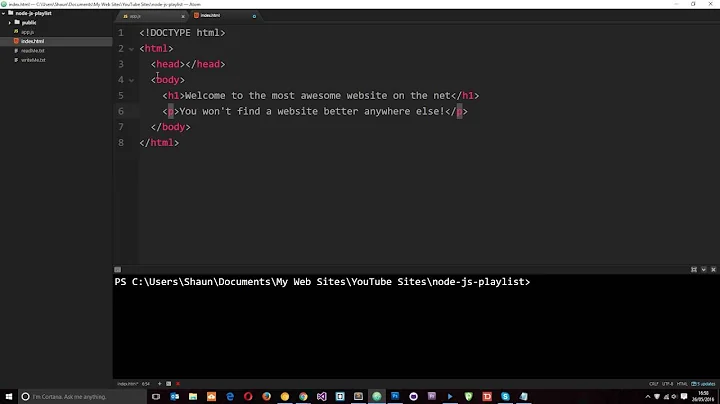Viewport: 720px width, 404px height.
Task: Open Action Center notifications
Action: point(684,397)
